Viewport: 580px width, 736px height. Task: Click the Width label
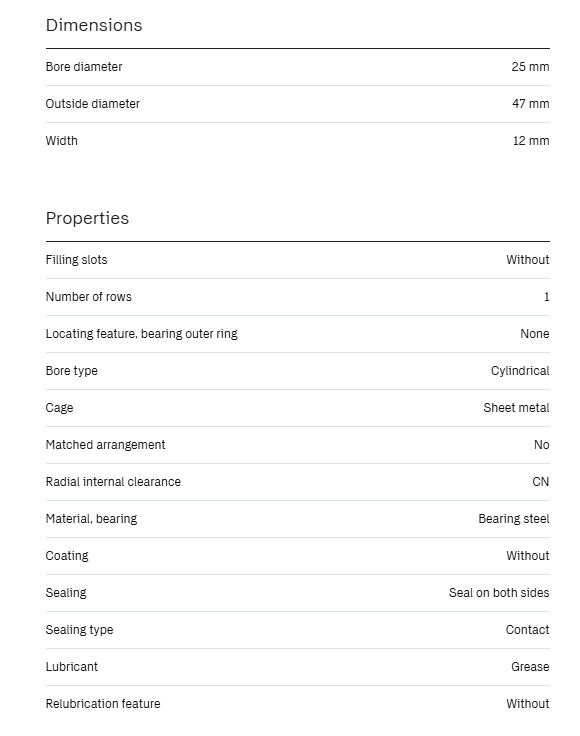click(61, 141)
